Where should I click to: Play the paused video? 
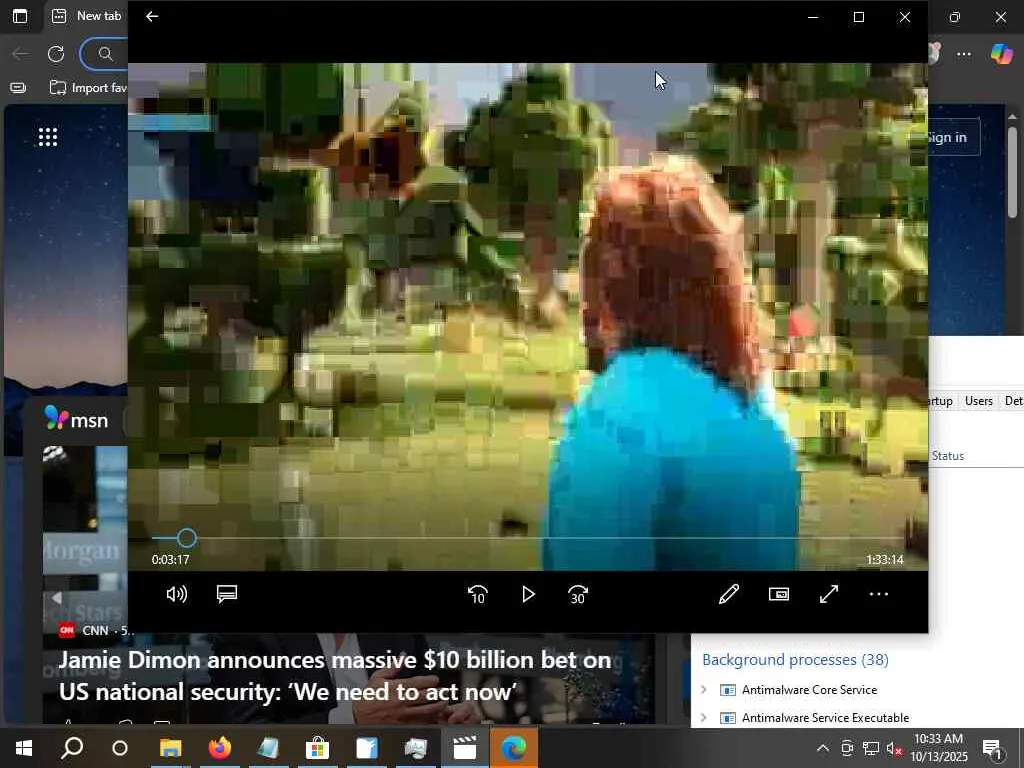pyautogui.click(x=528, y=594)
